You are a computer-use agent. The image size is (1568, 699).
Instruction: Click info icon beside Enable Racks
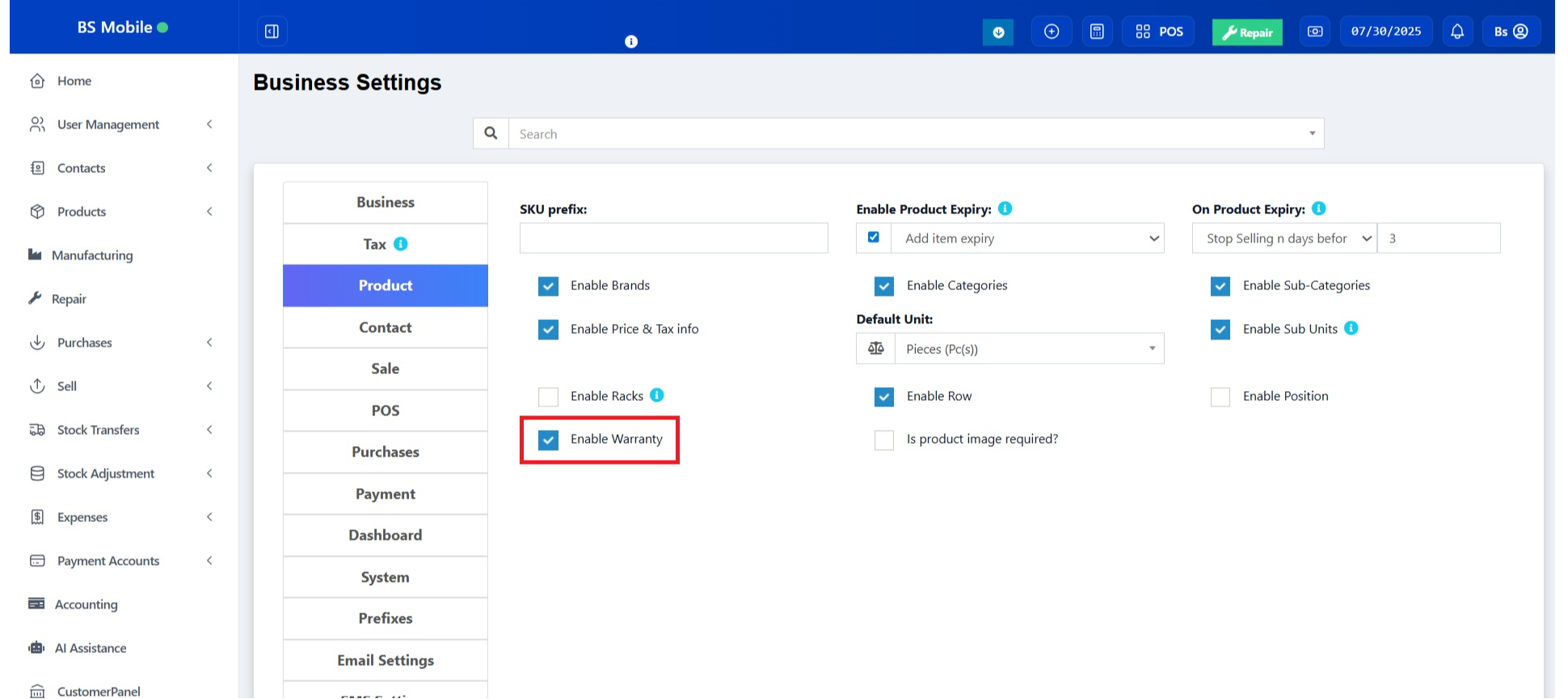click(x=657, y=395)
